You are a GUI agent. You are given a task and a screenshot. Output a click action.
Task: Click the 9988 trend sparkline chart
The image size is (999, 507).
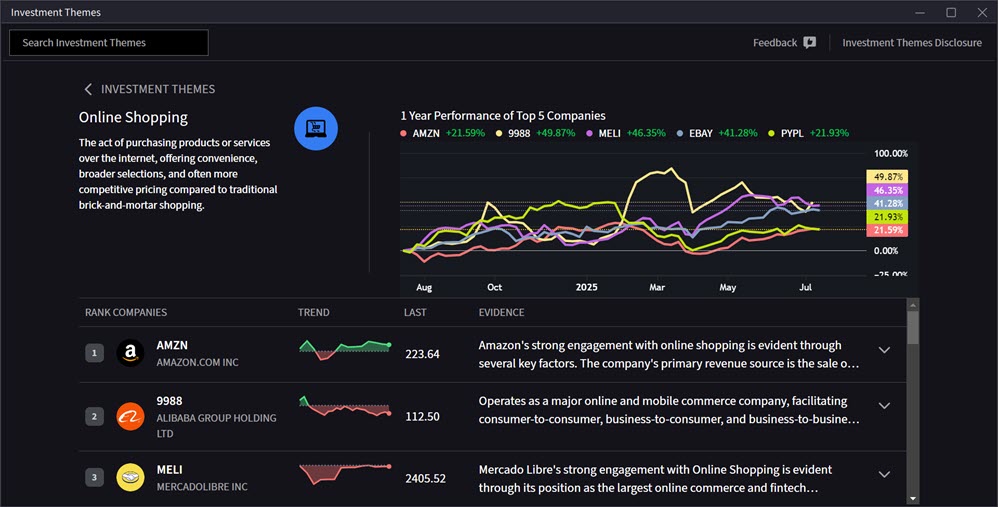point(345,409)
